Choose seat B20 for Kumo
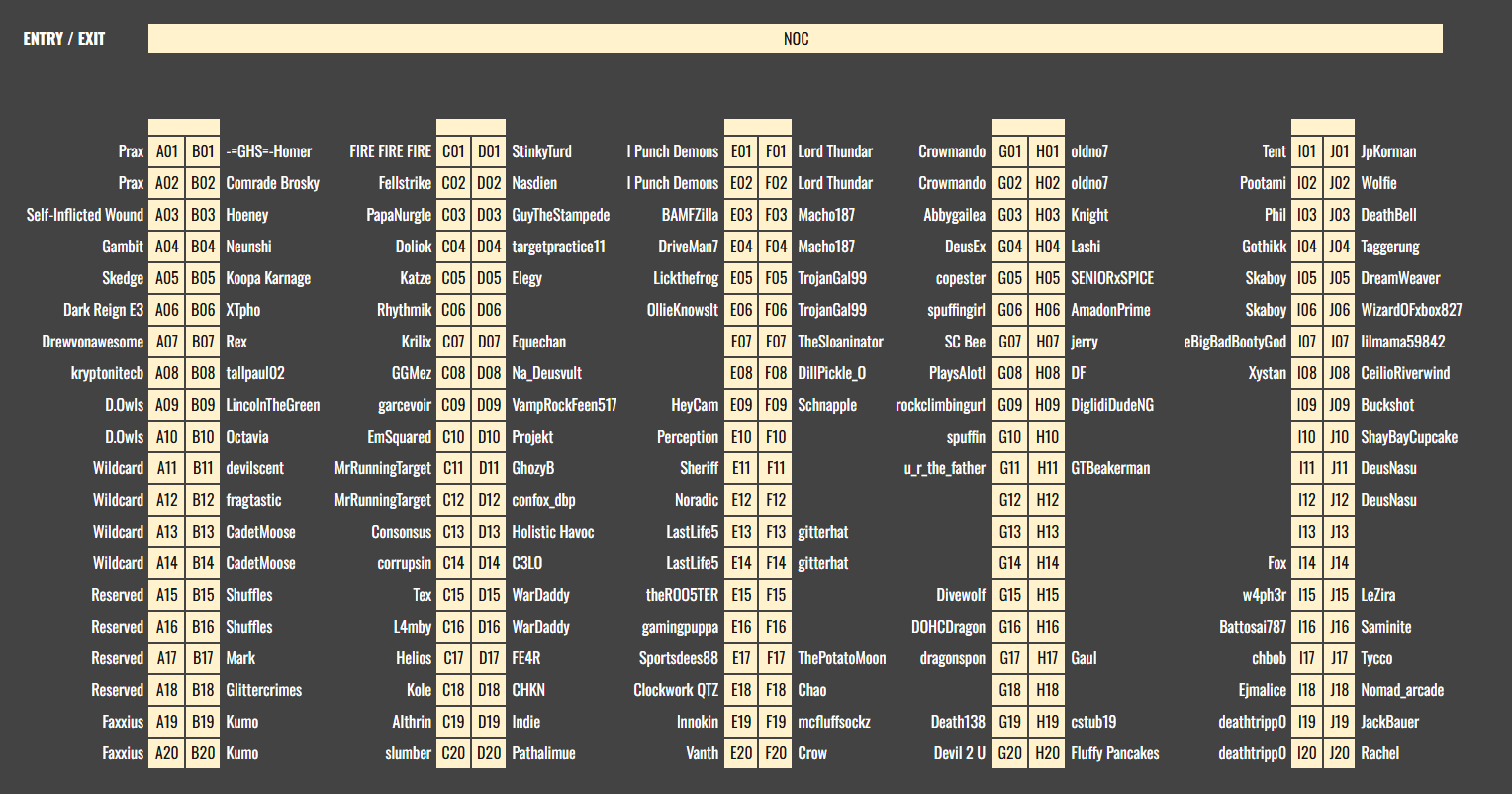Image resolution: width=1512 pixels, height=794 pixels. pyautogui.click(x=203, y=753)
